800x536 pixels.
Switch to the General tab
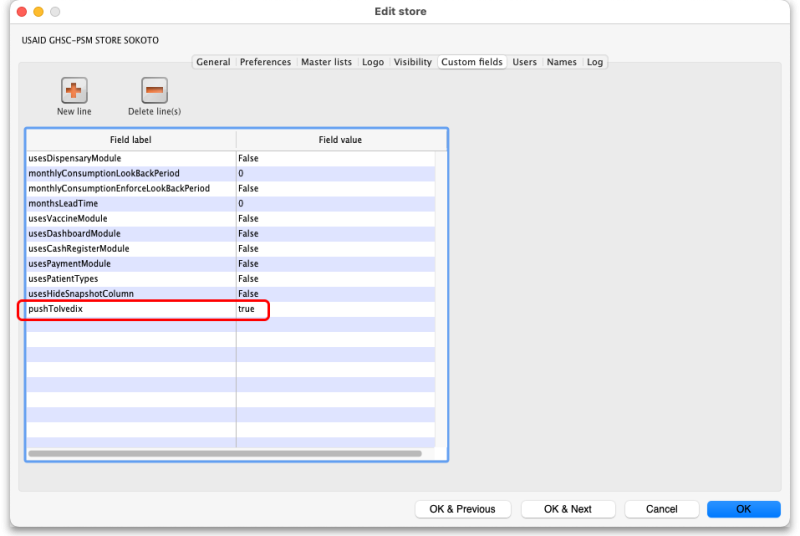tap(213, 62)
